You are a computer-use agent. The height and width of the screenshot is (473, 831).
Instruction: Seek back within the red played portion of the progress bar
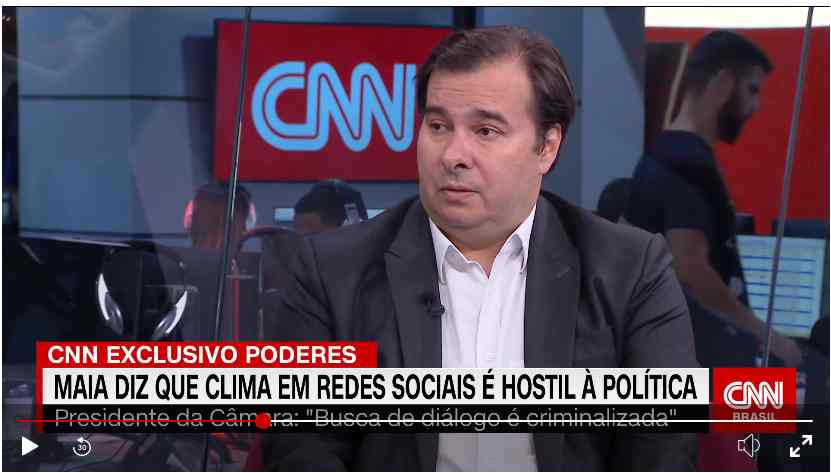137,421
